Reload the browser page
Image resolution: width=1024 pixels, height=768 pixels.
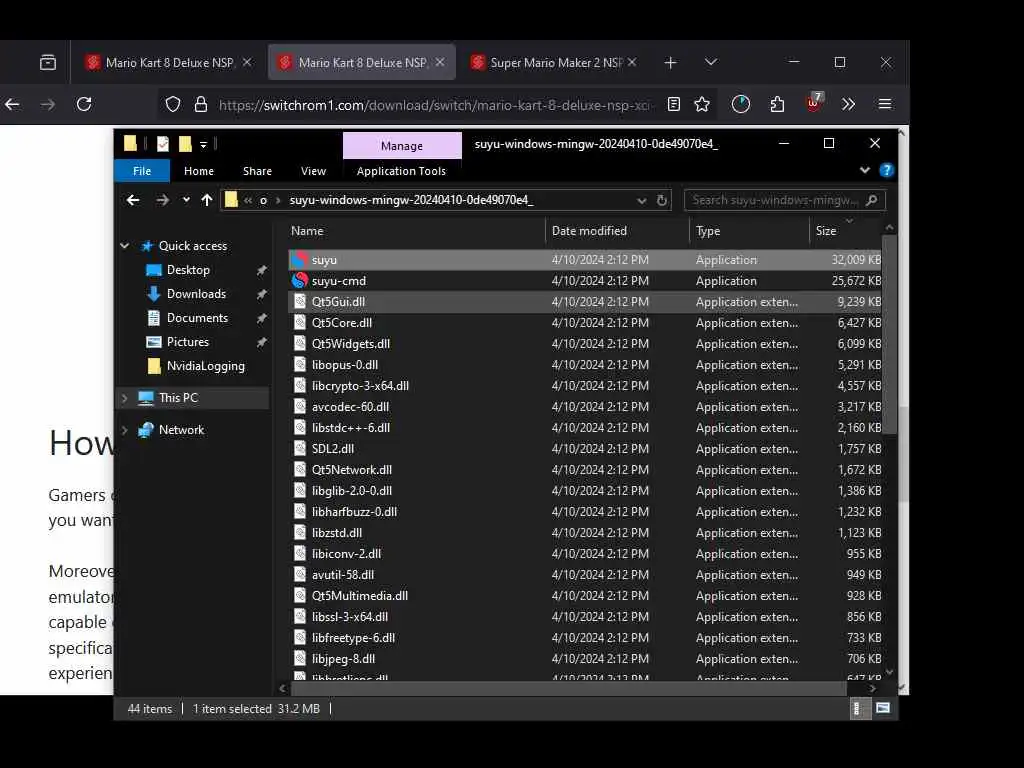click(x=84, y=104)
